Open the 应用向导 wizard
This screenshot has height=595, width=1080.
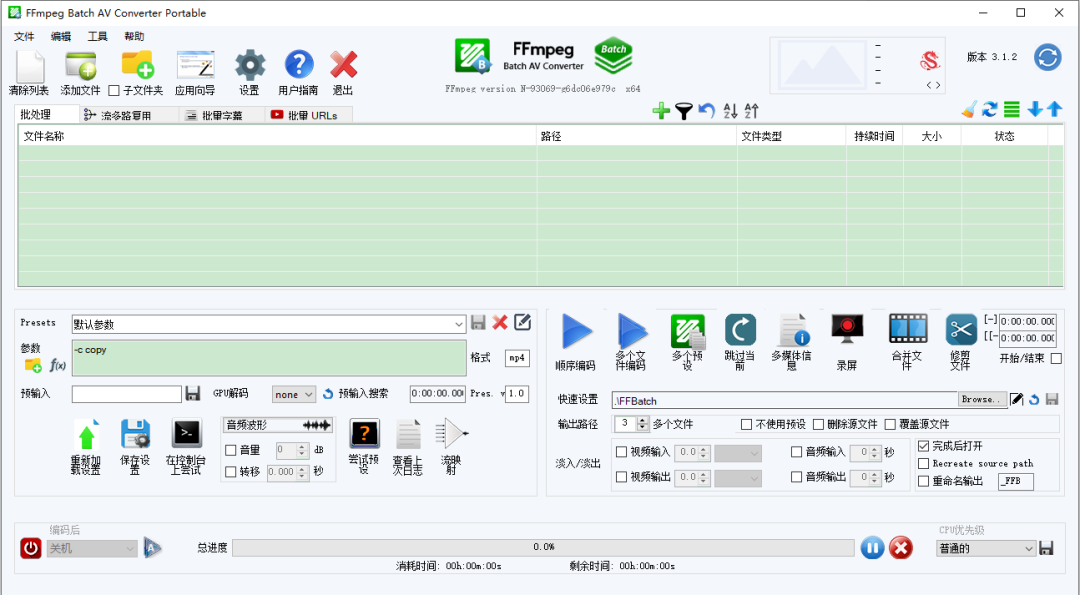pyautogui.click(x=196, y=66)
